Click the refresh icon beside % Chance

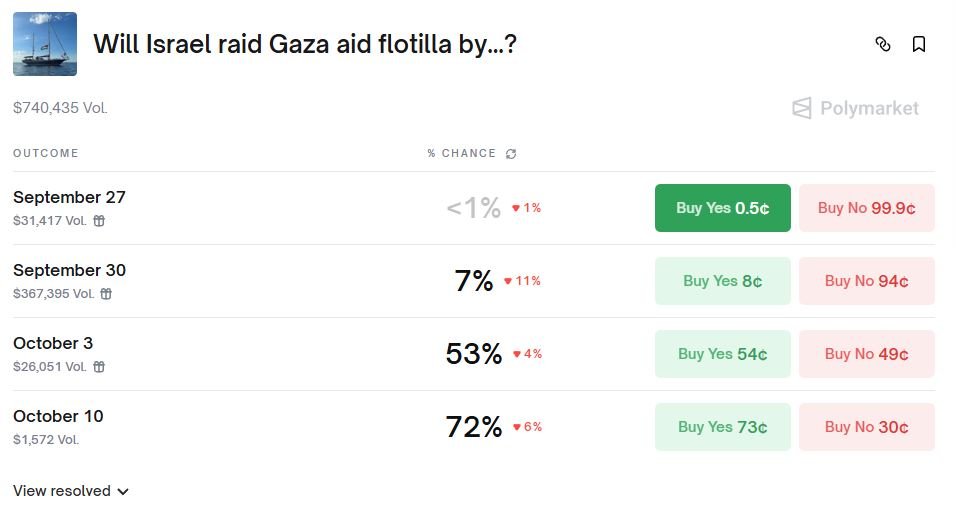click(x=511, y=154)
